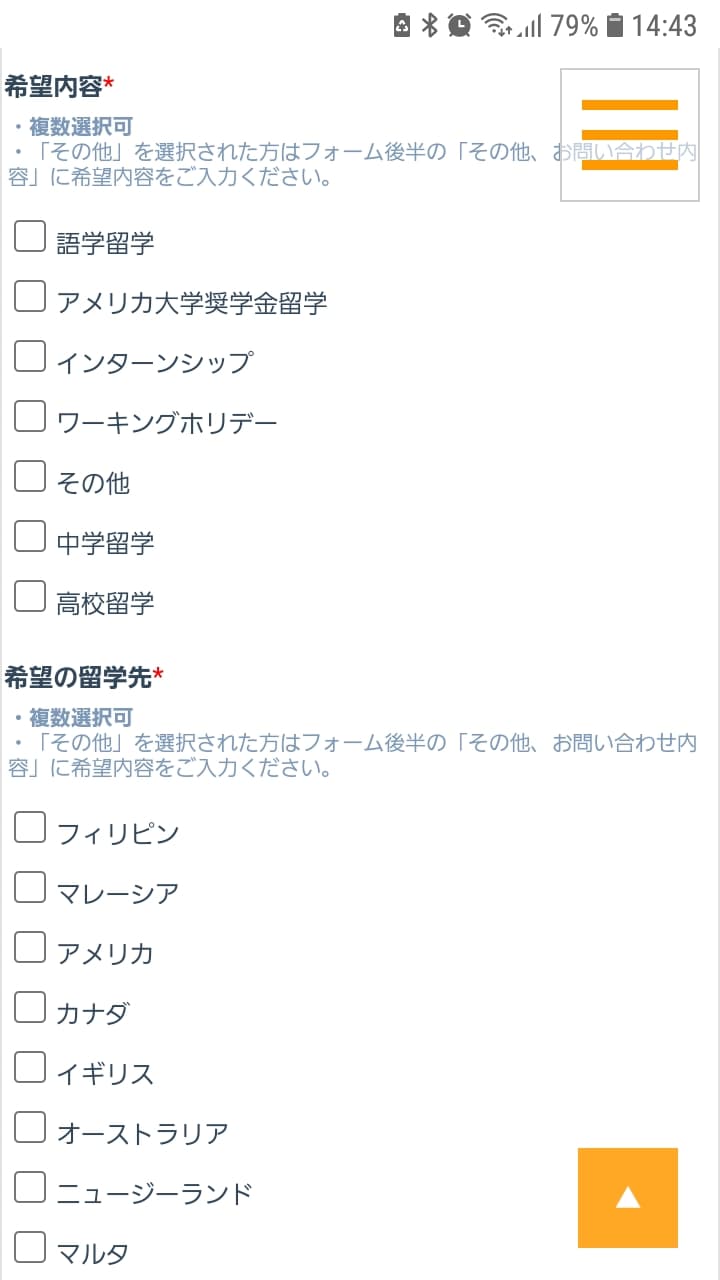The image size is (720, 1280).
Task: Select the アメリカ大学奨学金留学 option
Action: [x=30, y=297]
